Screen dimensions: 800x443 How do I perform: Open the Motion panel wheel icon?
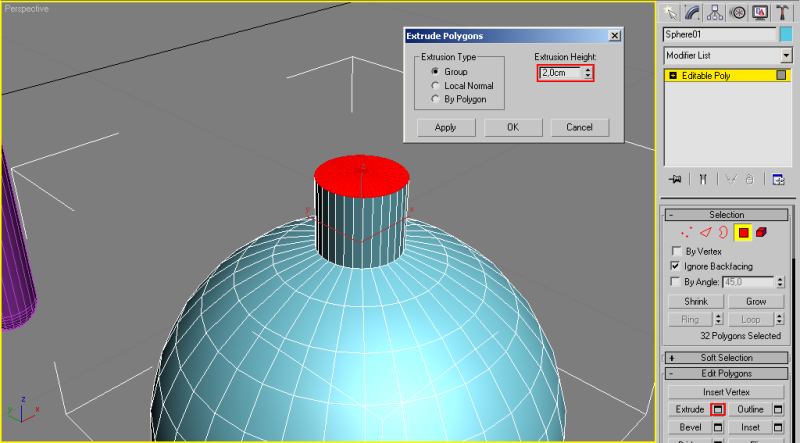tap(737, 12)
